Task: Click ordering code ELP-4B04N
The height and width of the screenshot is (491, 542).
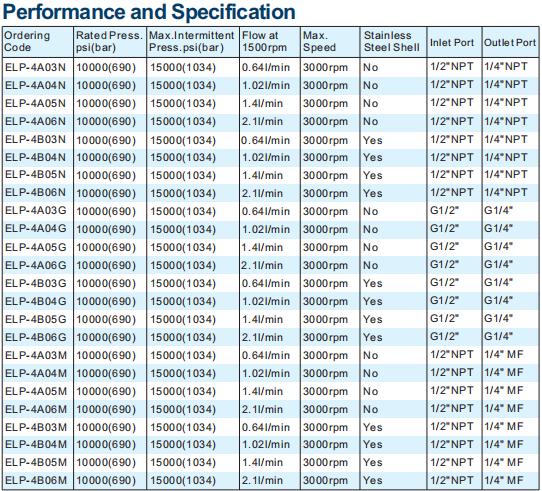Action: (35, 157)
